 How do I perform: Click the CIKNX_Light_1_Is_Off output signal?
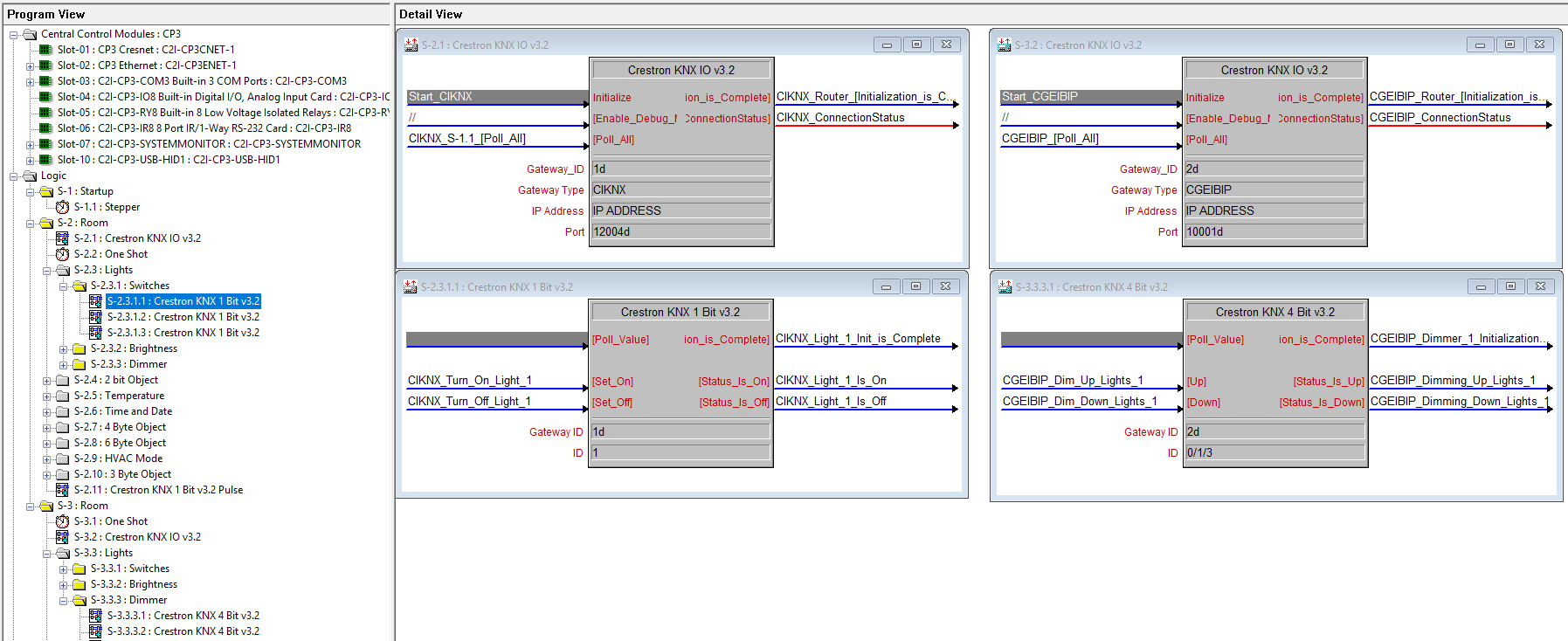tap(831, 401)
